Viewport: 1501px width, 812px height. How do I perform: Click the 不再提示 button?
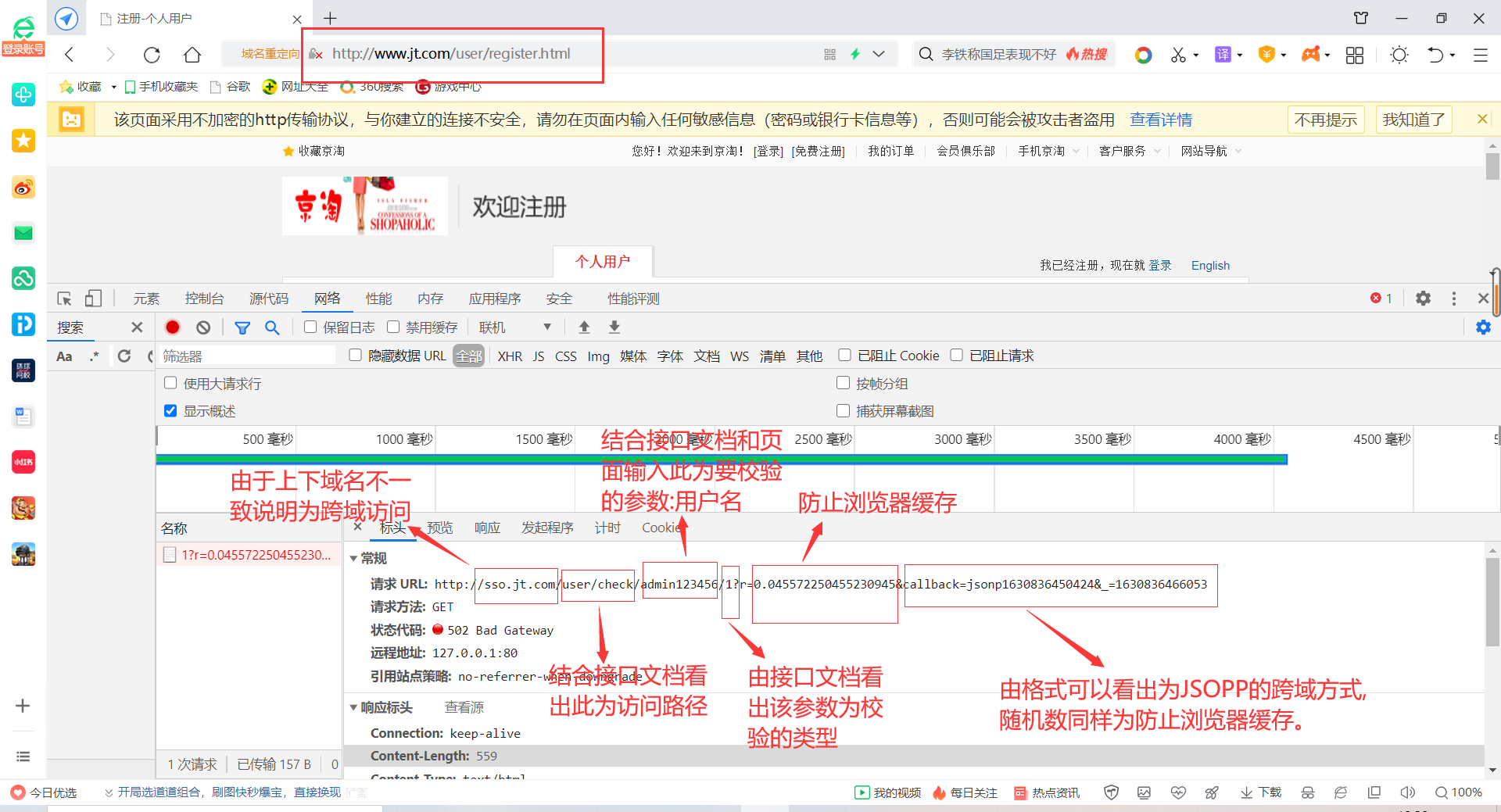pos(1326,120)
